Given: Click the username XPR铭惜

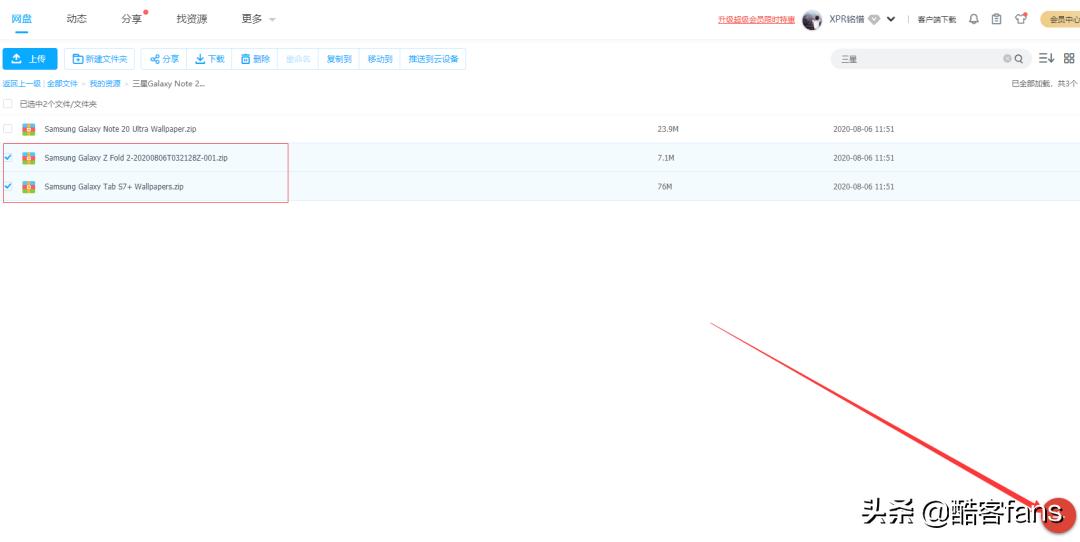Looking at the screenshot, I should (x=847, y=19).
